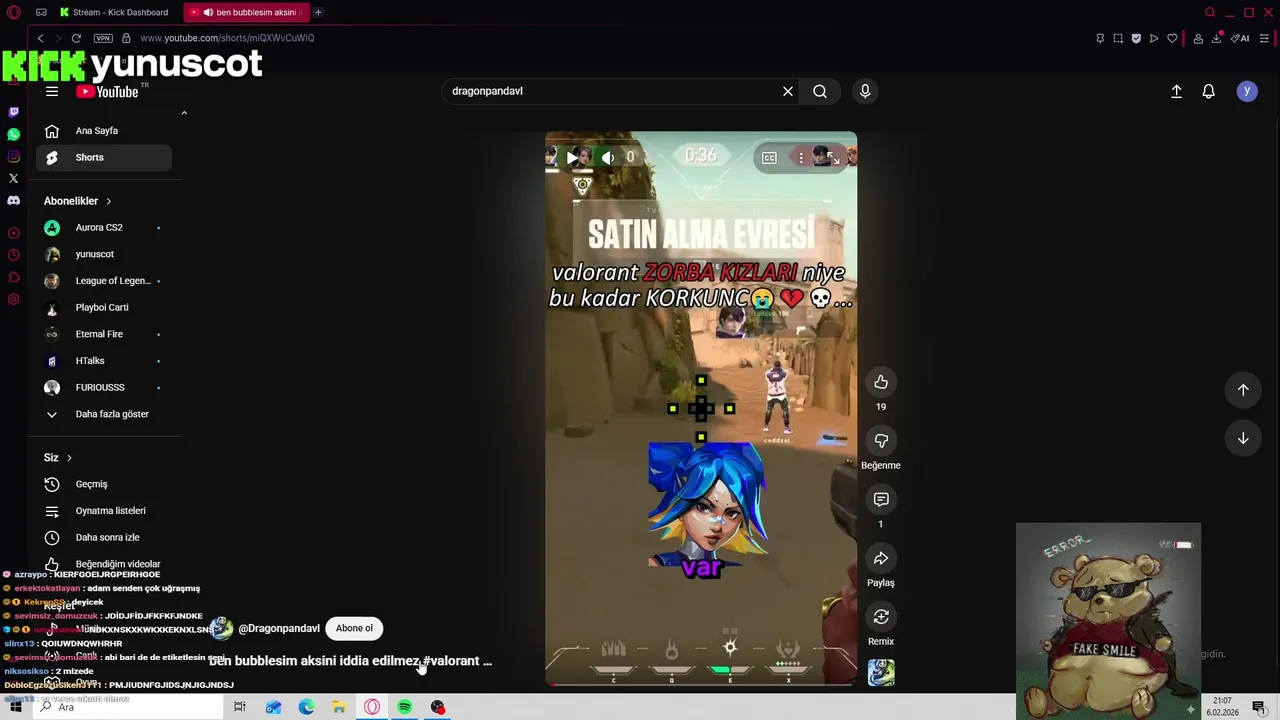
Task: Open the YouTube notifications bell
Action: pyautogui.click(x=1208, y=91)
